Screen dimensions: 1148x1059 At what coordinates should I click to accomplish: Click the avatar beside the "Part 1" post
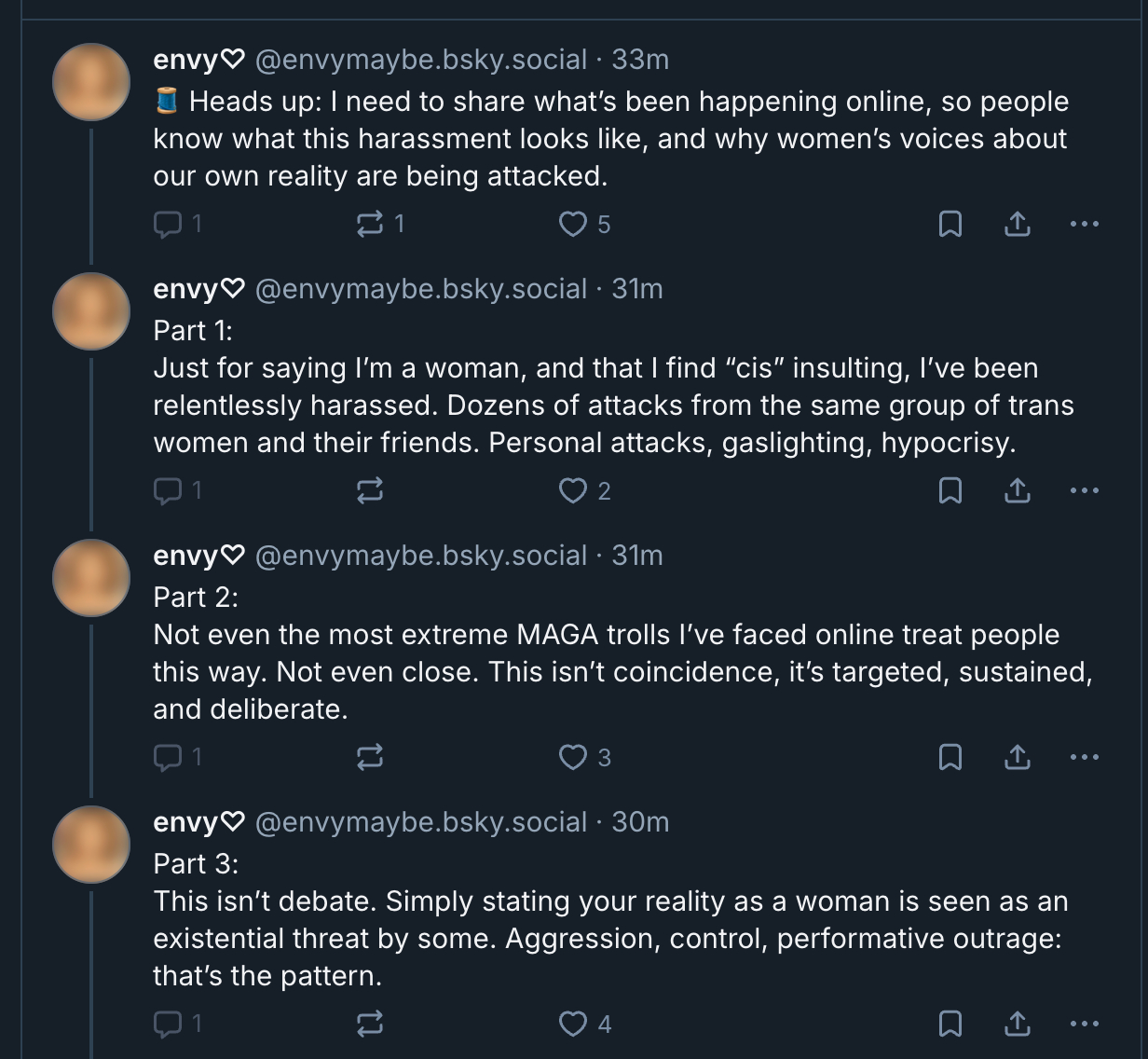(x=91, y=311)
